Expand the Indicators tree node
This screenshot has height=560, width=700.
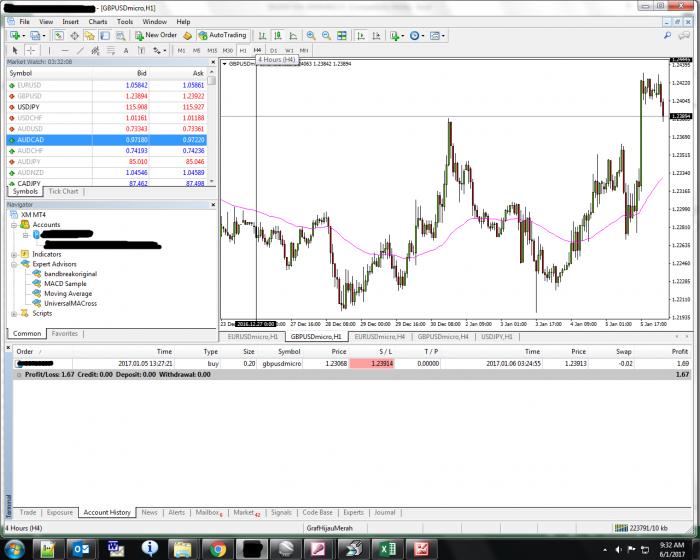(x=14, y=255)
